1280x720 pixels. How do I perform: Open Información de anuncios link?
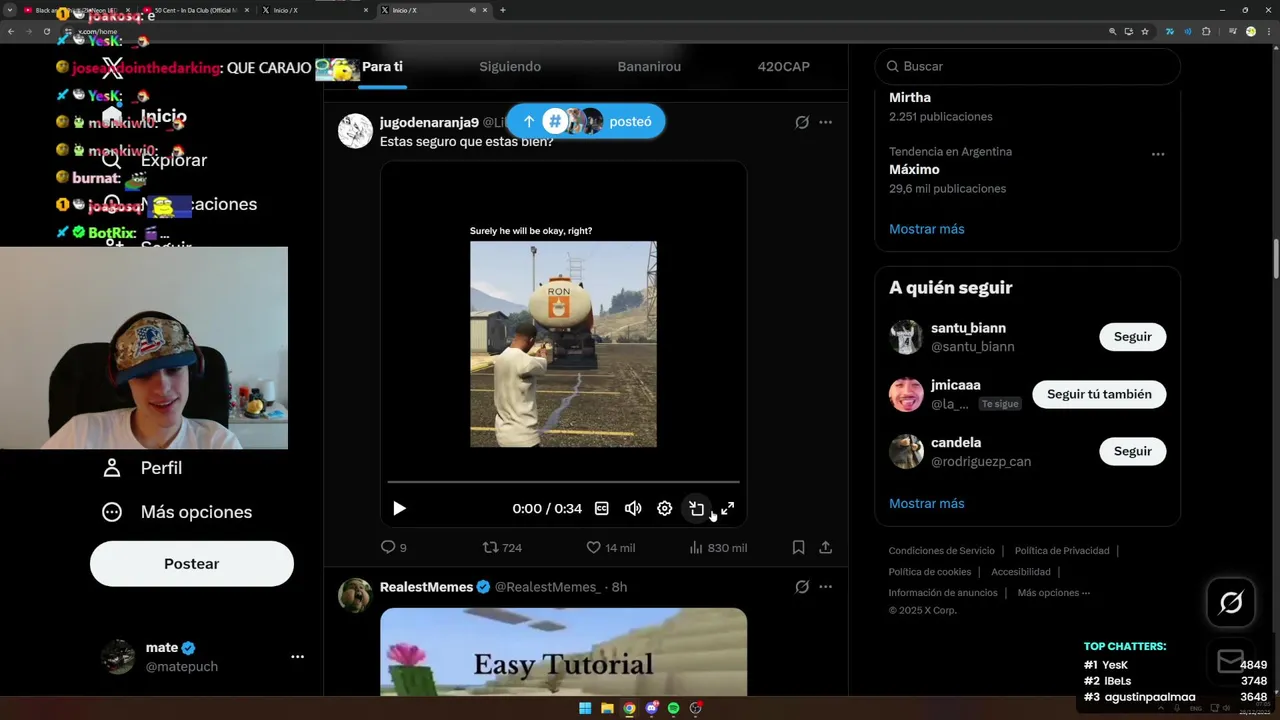point(943,593)
